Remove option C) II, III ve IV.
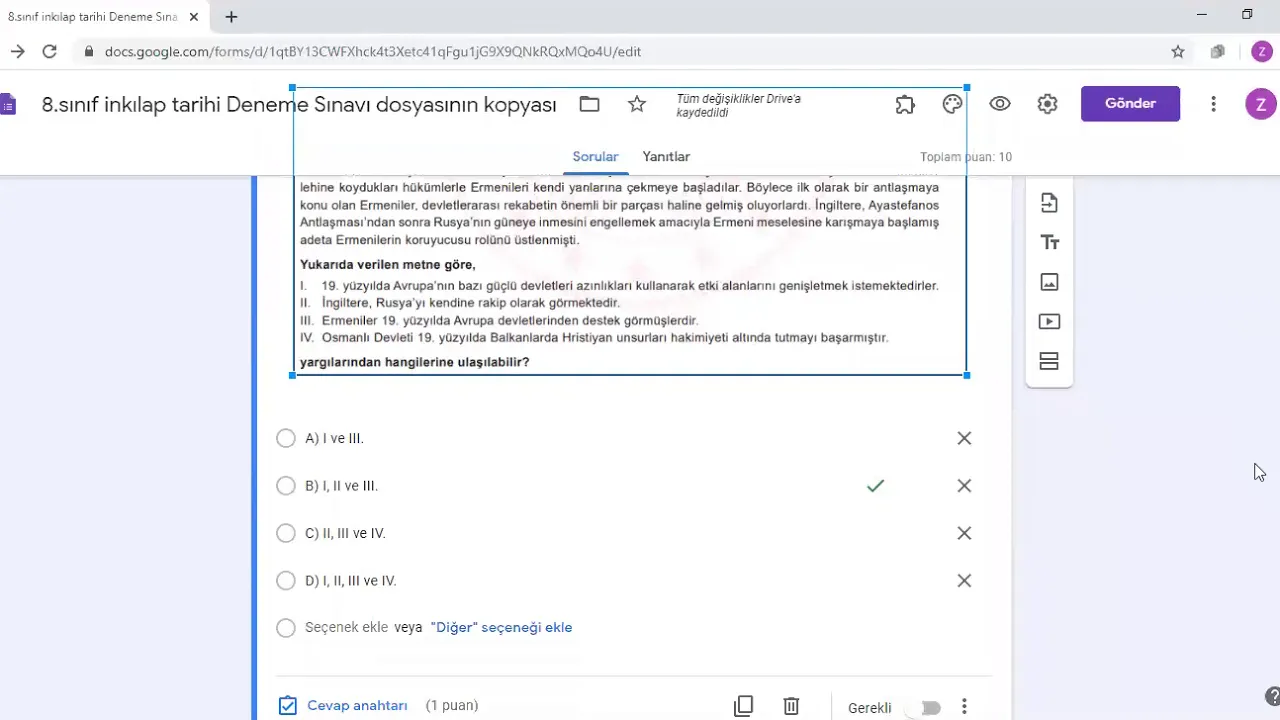 964,533
